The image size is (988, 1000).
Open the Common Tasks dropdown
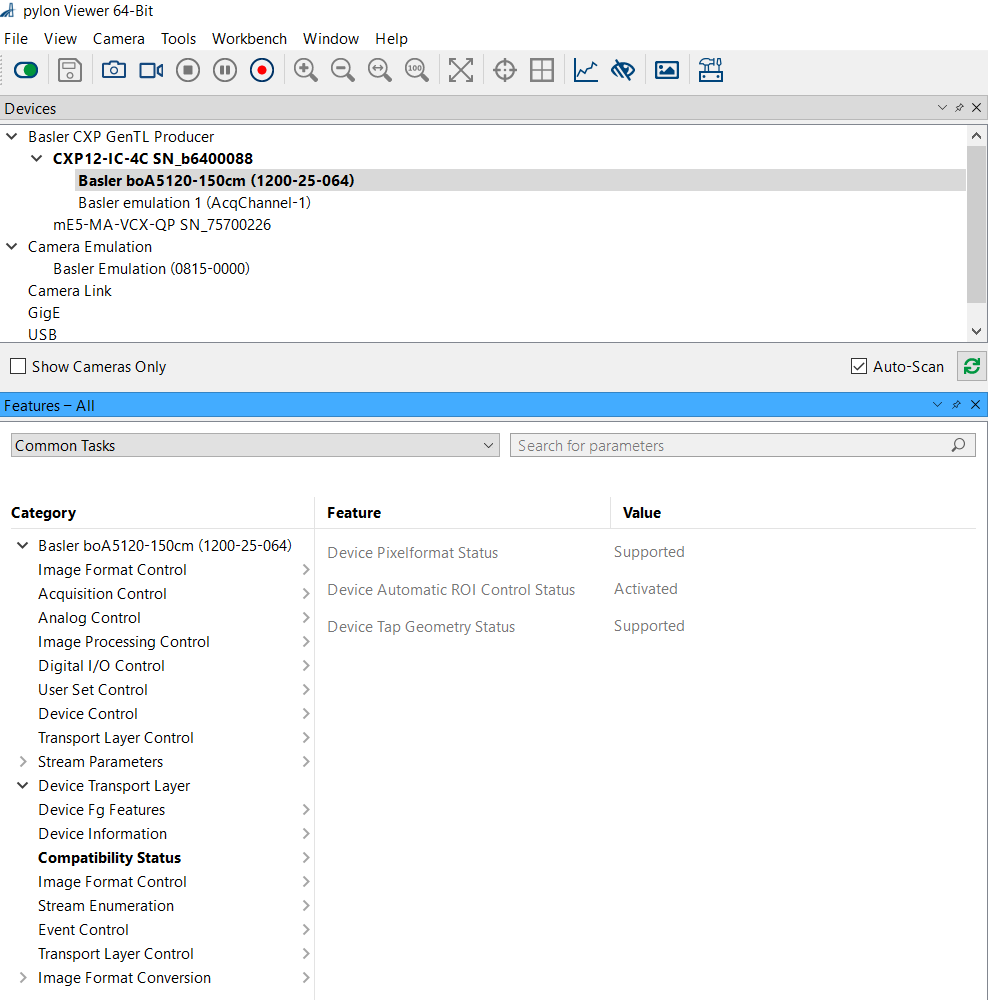coord(255,445)
